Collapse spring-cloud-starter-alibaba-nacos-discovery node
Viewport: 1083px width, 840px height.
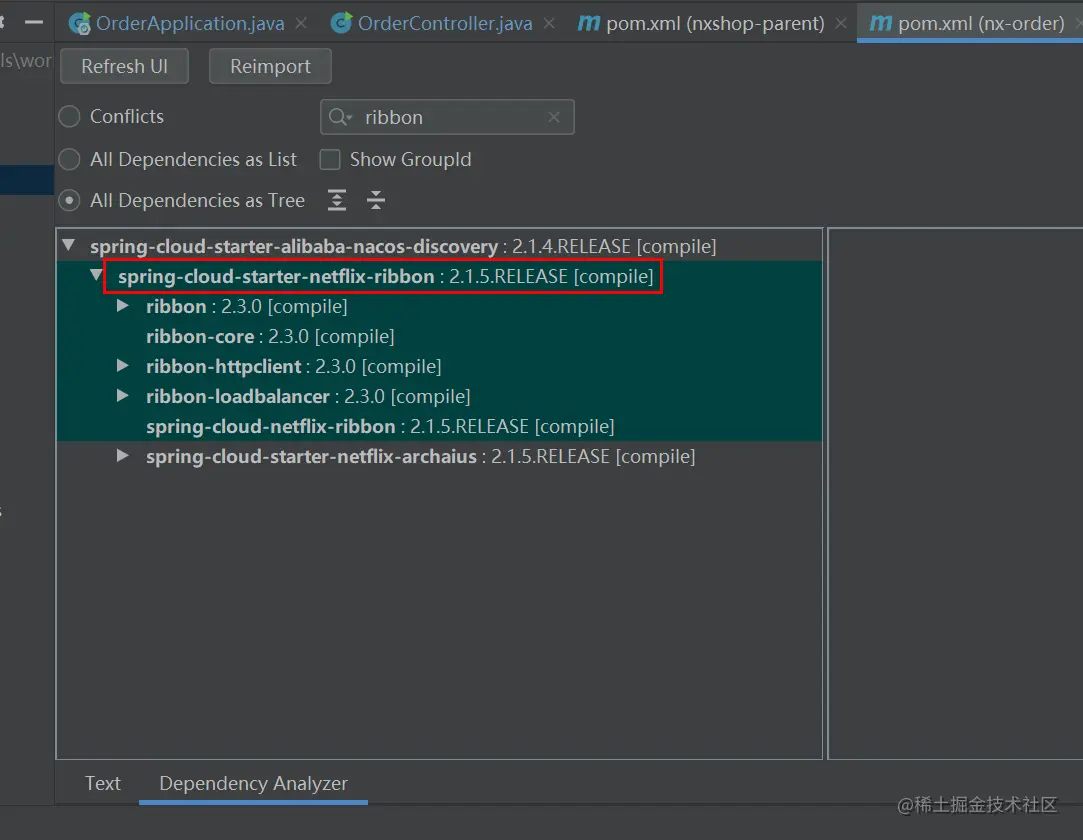(x=68, y=245)
